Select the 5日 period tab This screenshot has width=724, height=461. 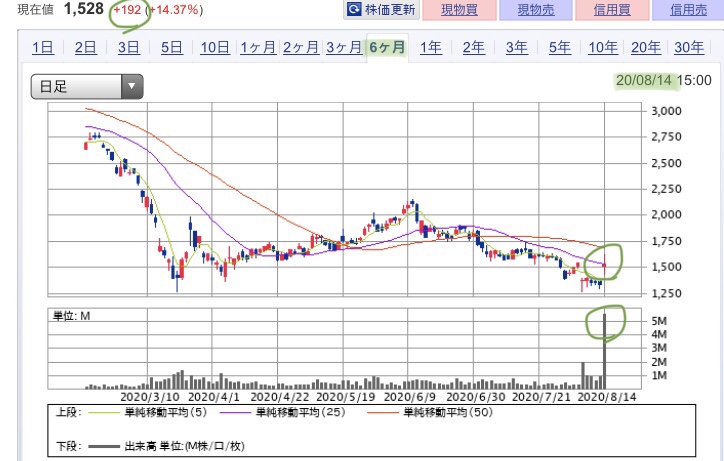pyautogui.click(x=171, y=47)
